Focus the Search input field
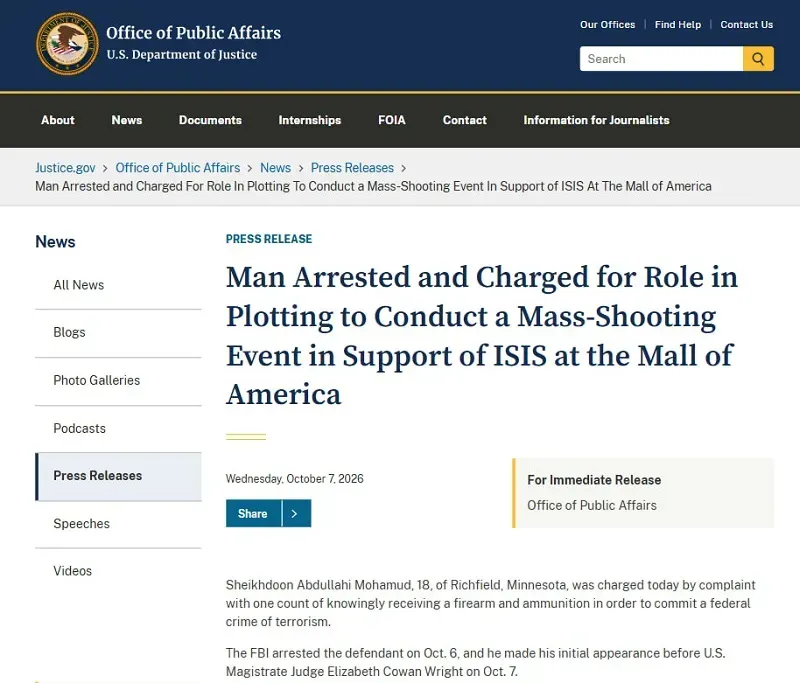 661,59
